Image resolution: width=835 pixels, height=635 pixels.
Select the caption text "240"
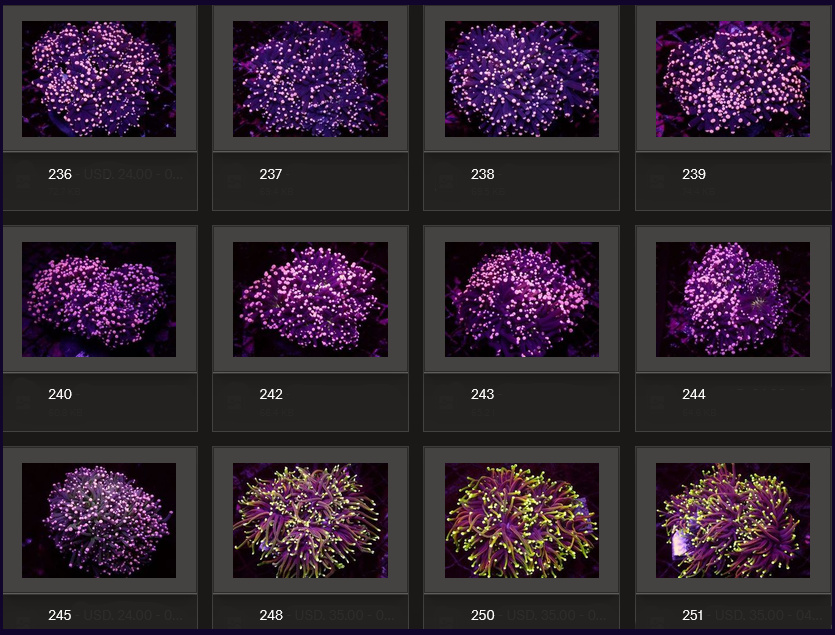(60, 394)
